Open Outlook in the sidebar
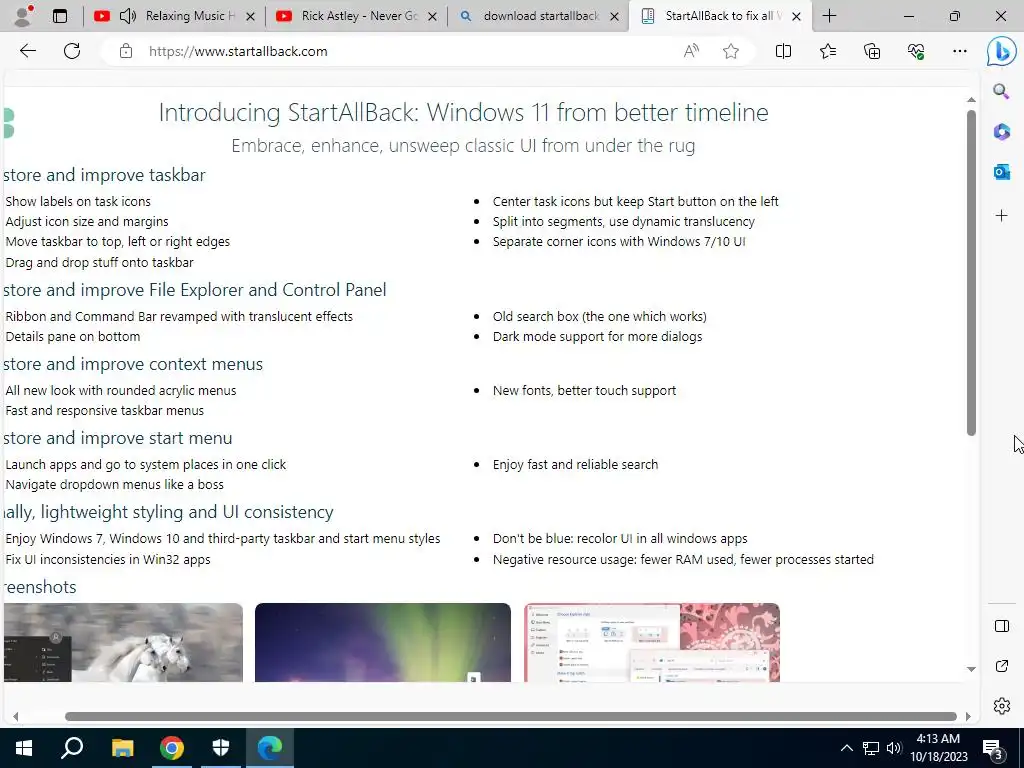 click(x=1001, y=172)
